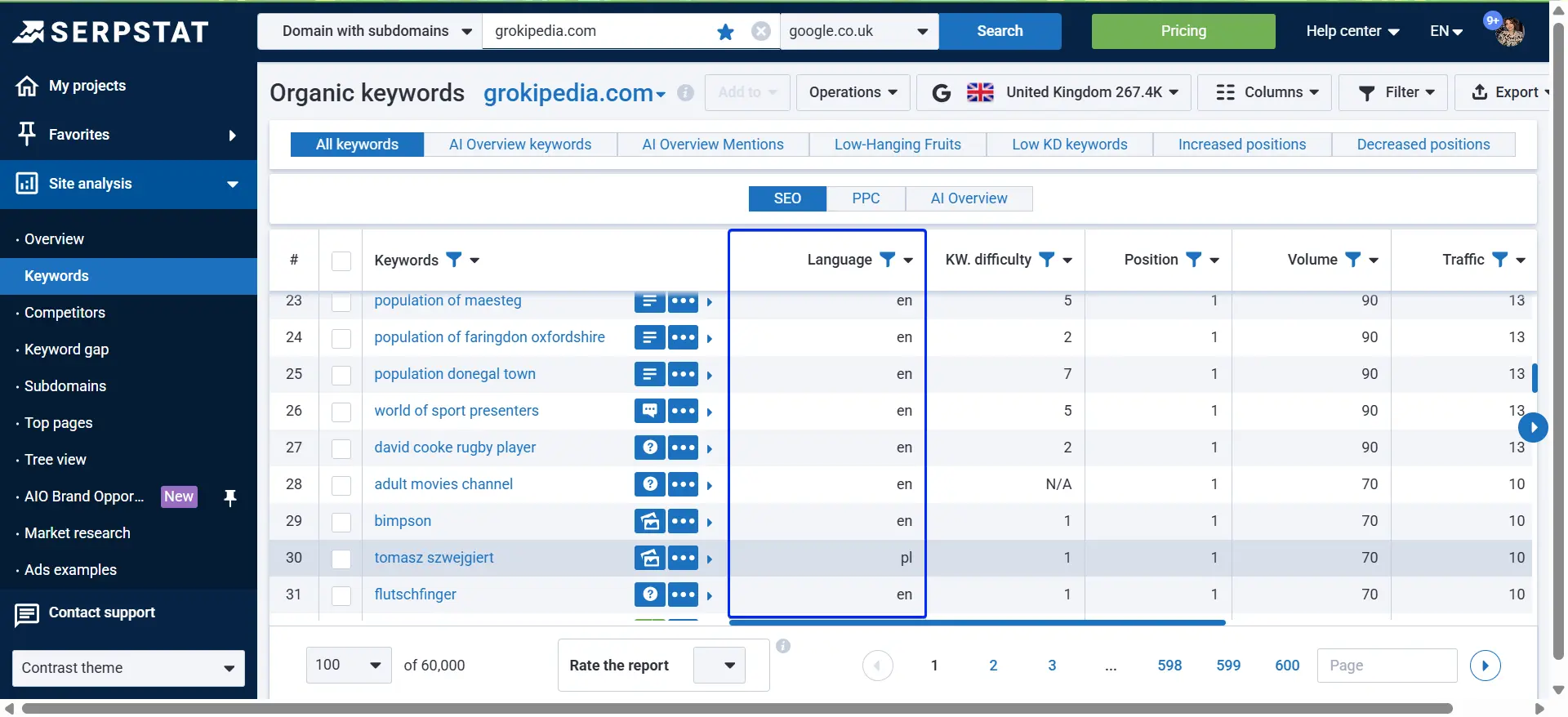The image size is (1568, 717).
Task: Toggle the select-all checkbox in table header
Action: point(341,261)
